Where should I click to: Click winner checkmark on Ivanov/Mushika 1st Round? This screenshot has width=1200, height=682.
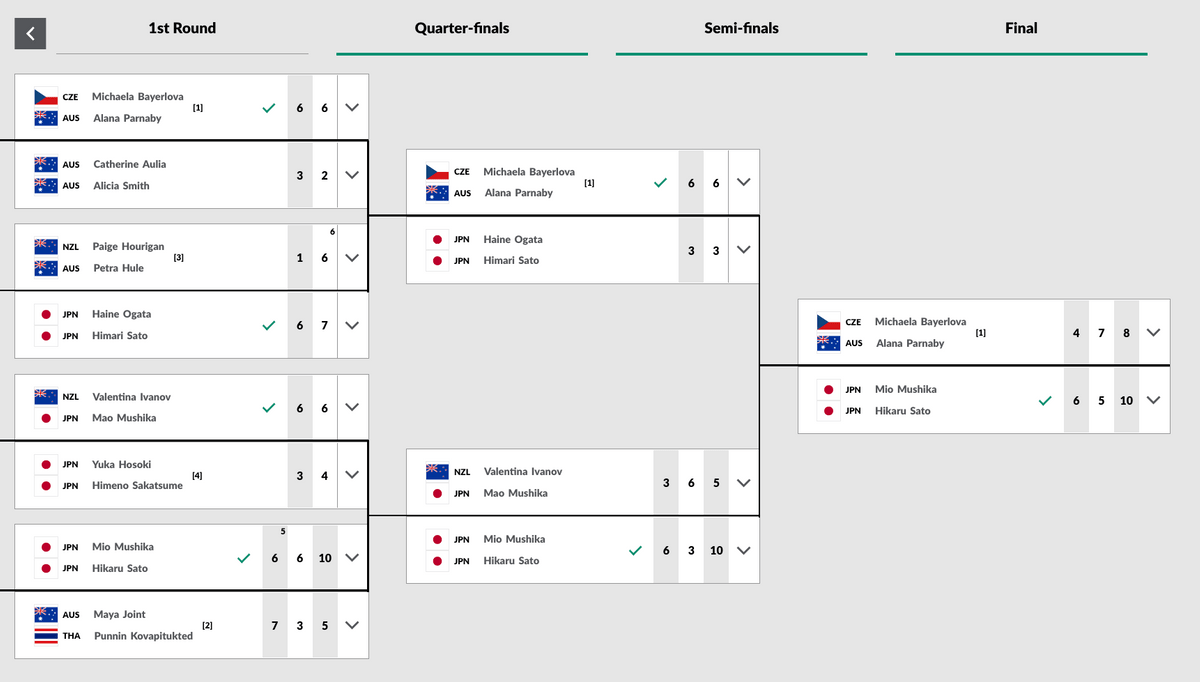coord(268,408)
